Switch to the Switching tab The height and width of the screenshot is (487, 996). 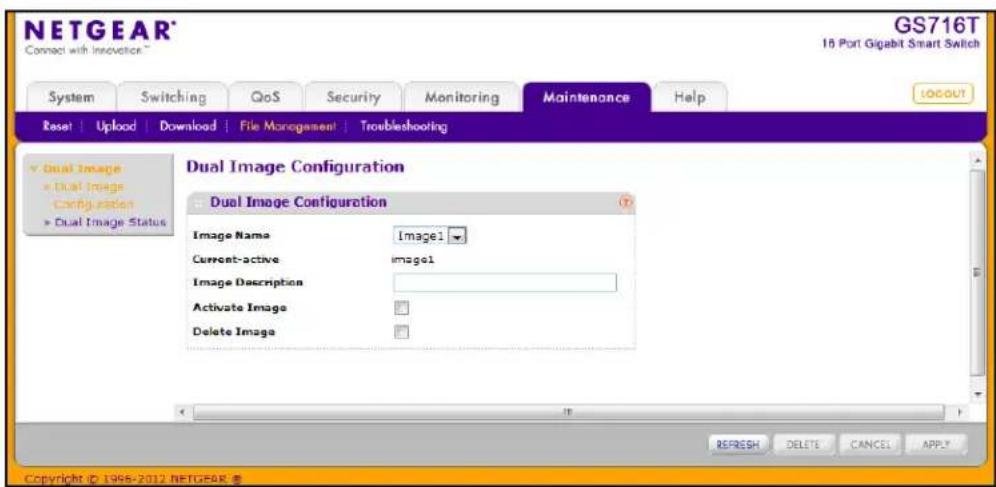coord(173,98)
